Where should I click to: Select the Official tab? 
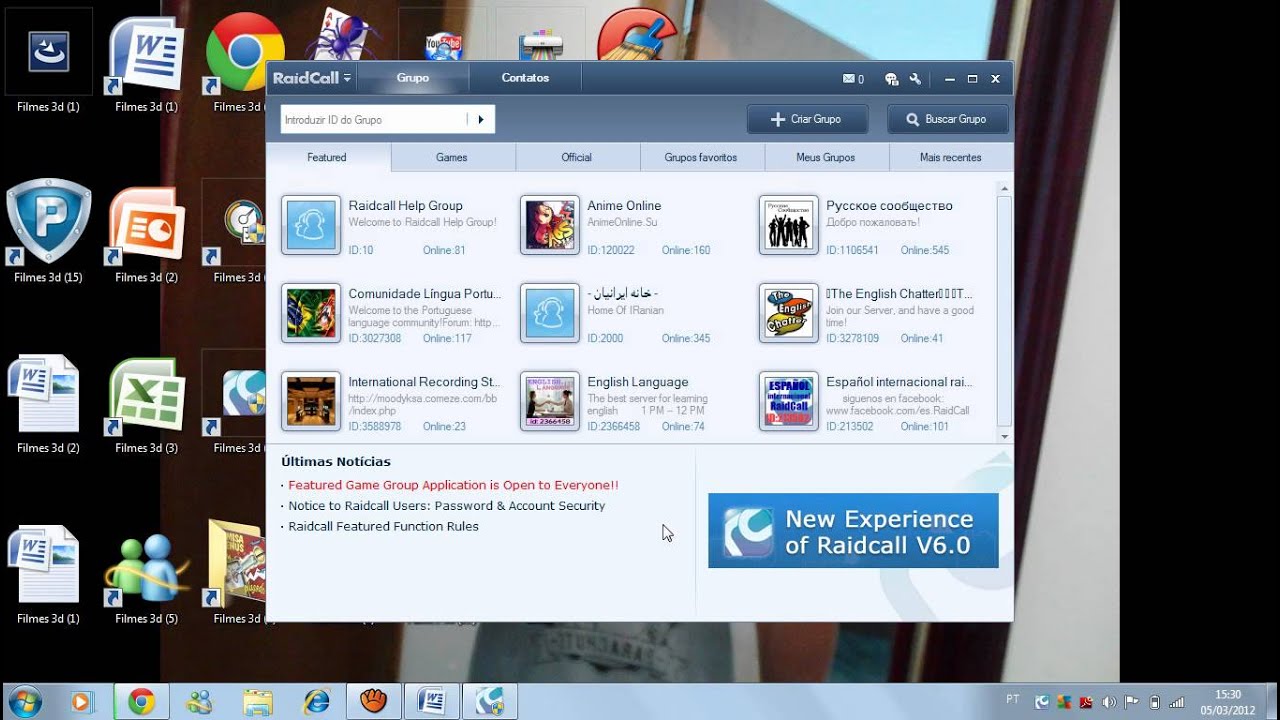[577, 157]
